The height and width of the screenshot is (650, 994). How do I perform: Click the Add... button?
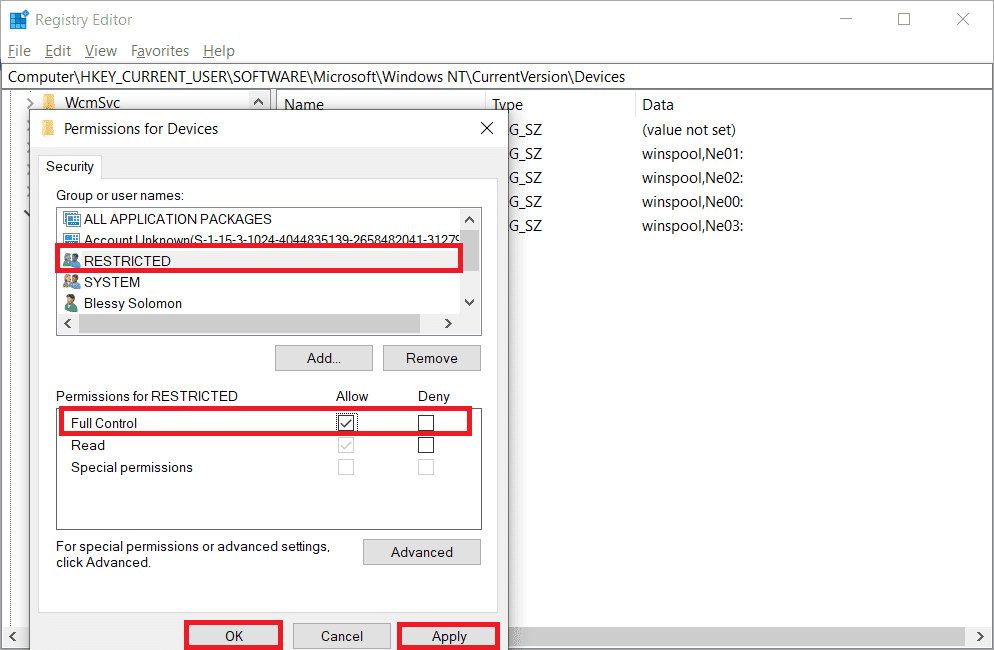point(324,358)
